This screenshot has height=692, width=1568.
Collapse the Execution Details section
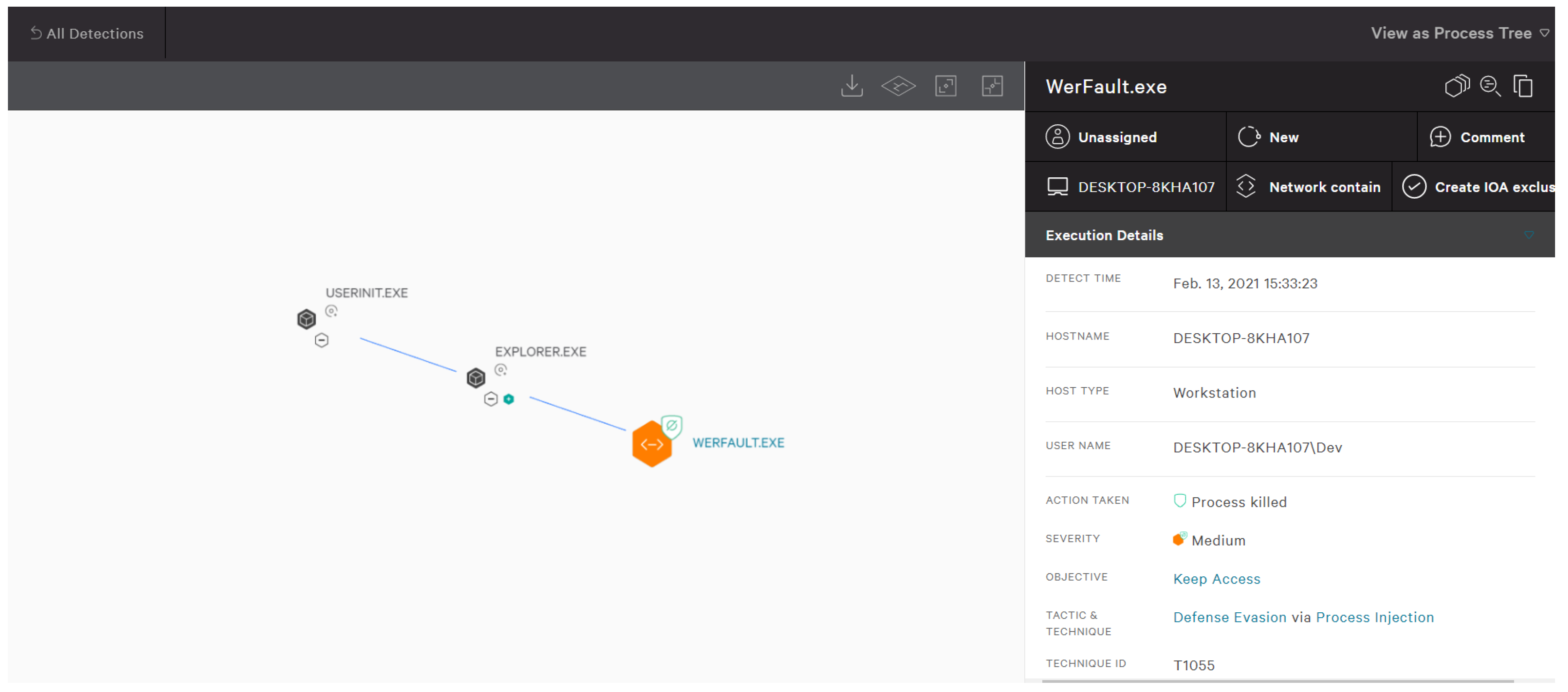coord(1528,235)
